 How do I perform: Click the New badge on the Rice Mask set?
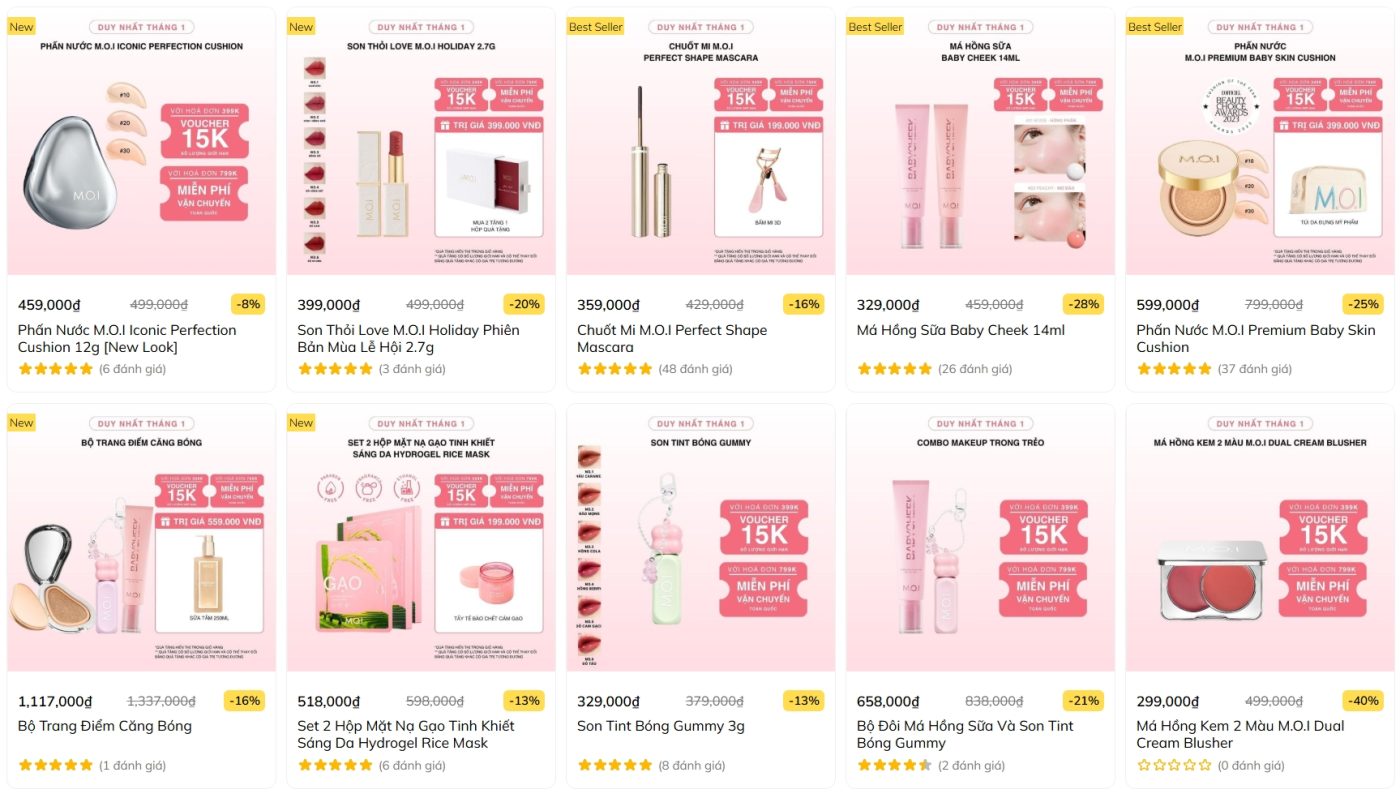tap(301, 423)
